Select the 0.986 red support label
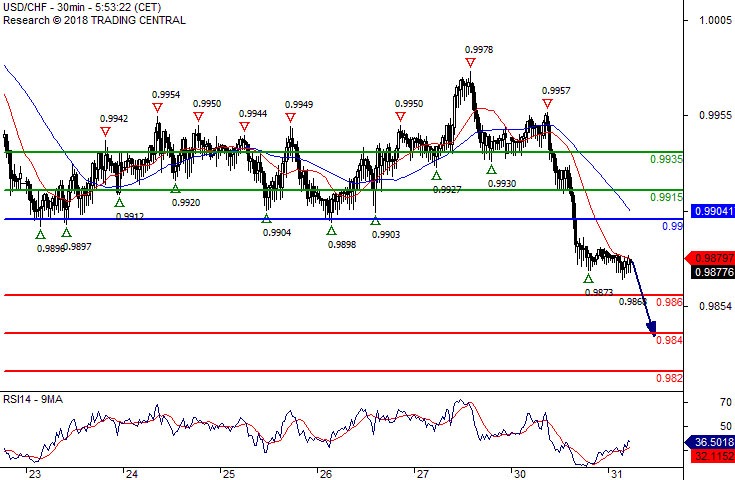 pyautogui.click(x=669, y=302)
